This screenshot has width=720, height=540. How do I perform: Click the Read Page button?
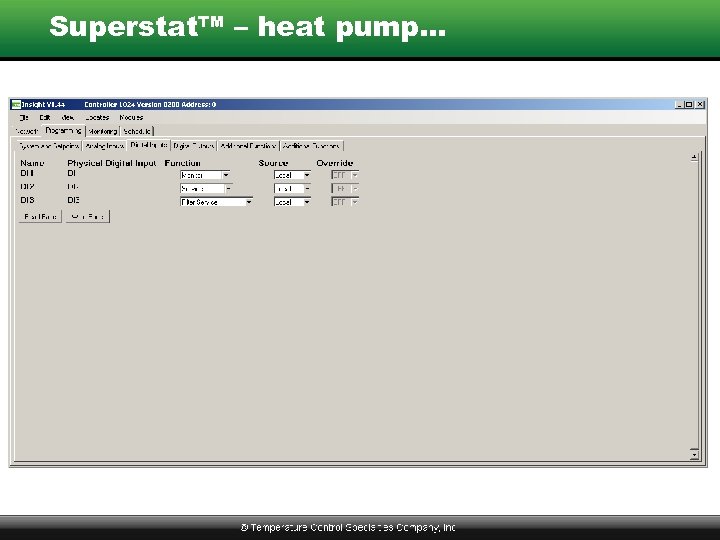[40, 216]
